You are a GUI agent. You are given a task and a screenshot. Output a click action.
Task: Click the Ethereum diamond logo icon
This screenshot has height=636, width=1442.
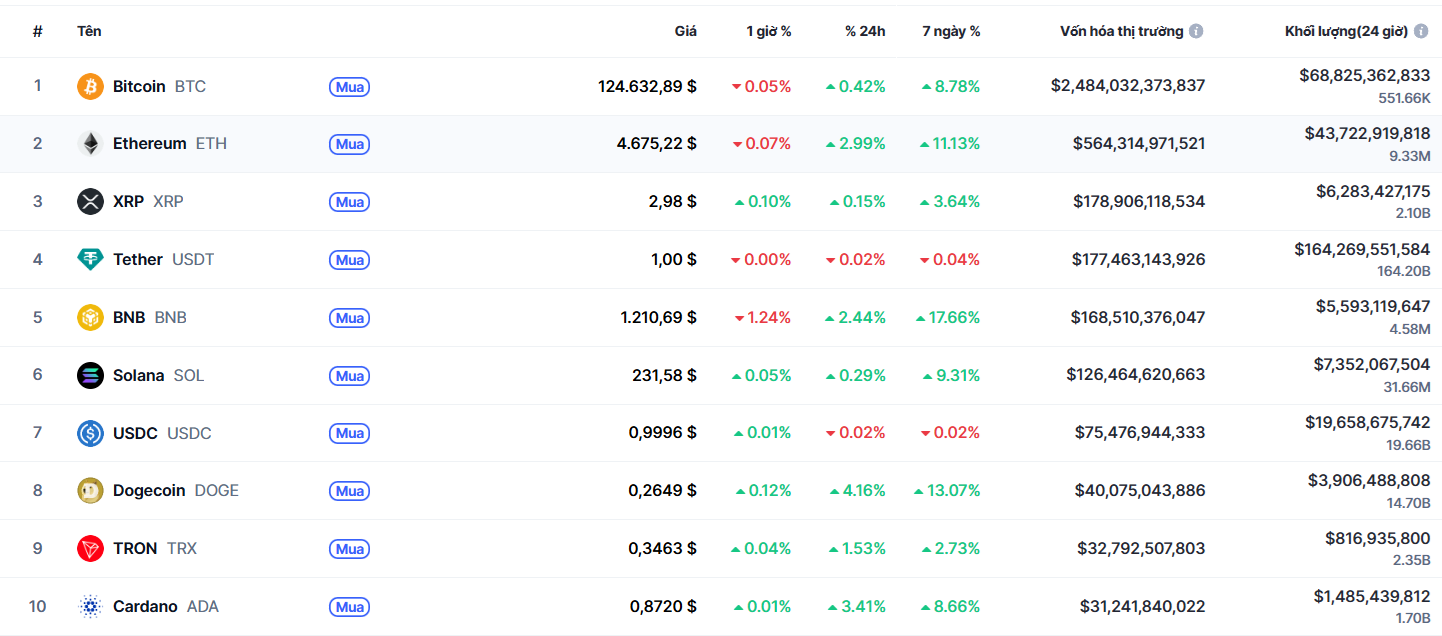(x=90, y=144)
